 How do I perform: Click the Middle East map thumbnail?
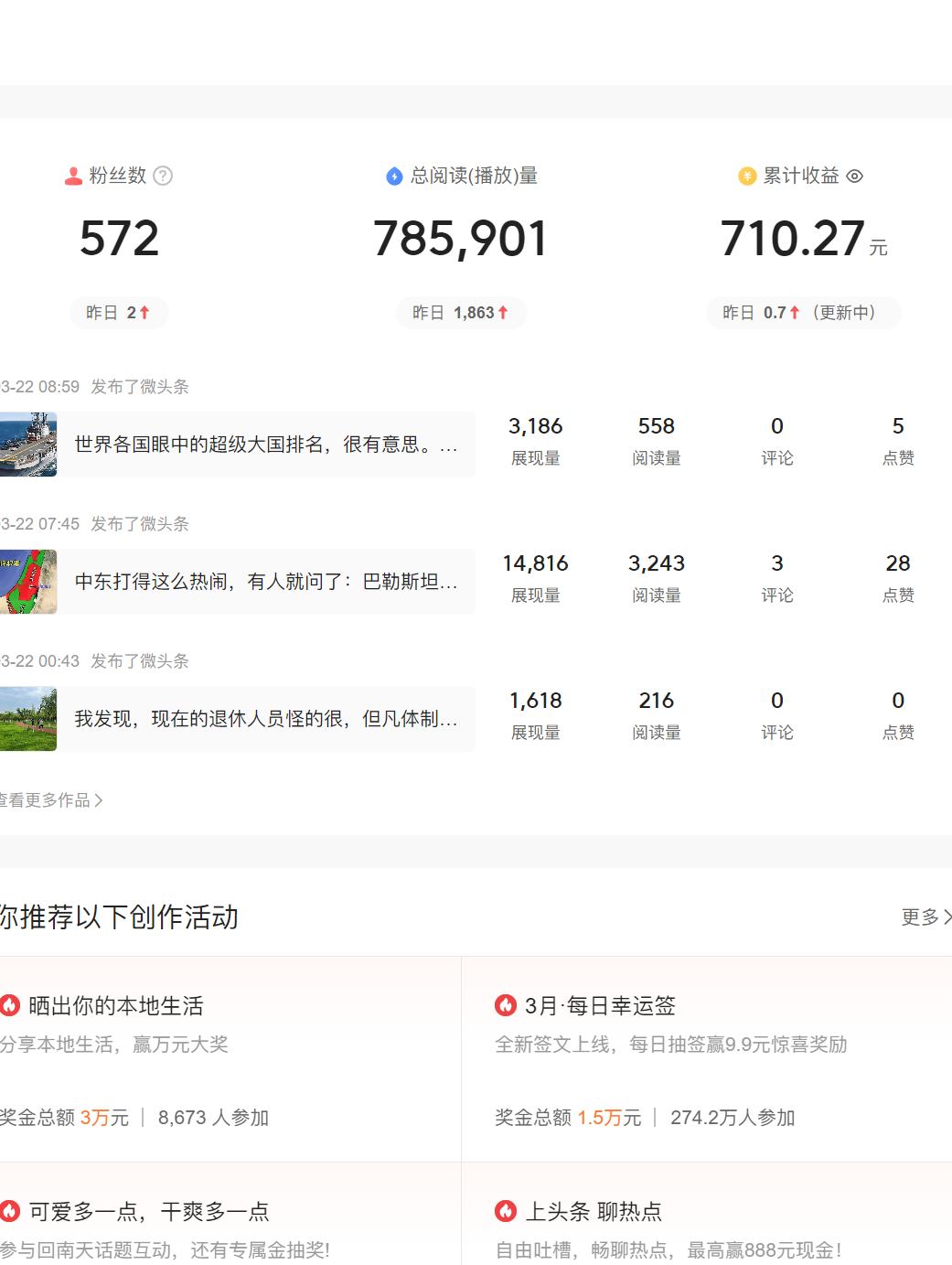tap(27, 582)
